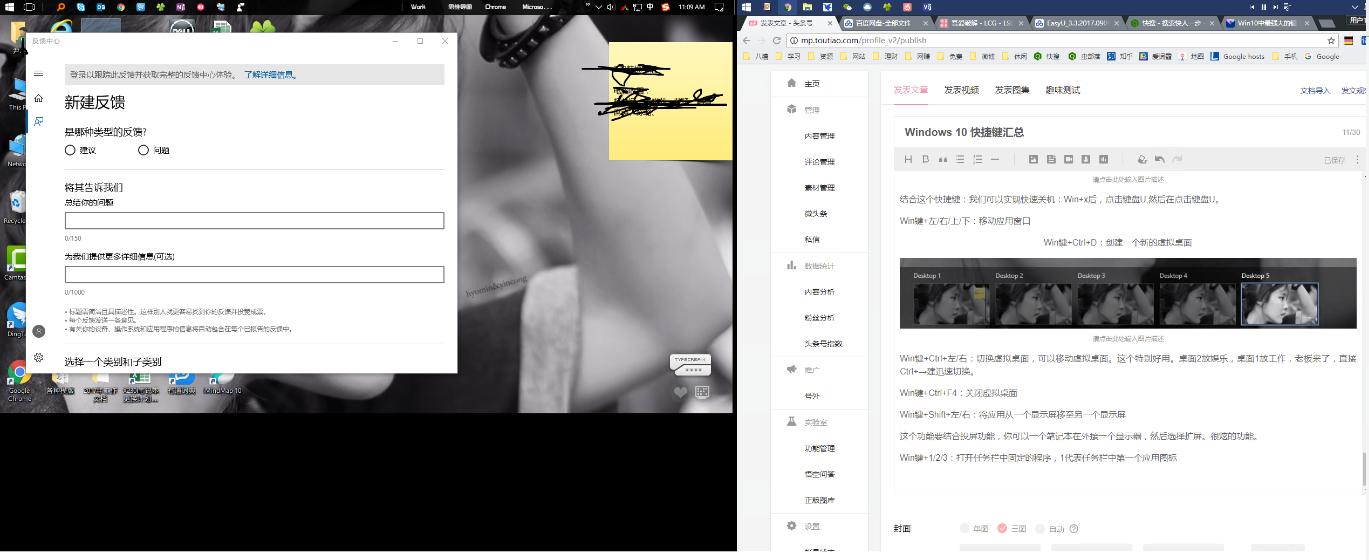Viewport: 1369px width, 560px height.
Task: Open Google Chrome desktop shortcut
Action: [18, 380]
